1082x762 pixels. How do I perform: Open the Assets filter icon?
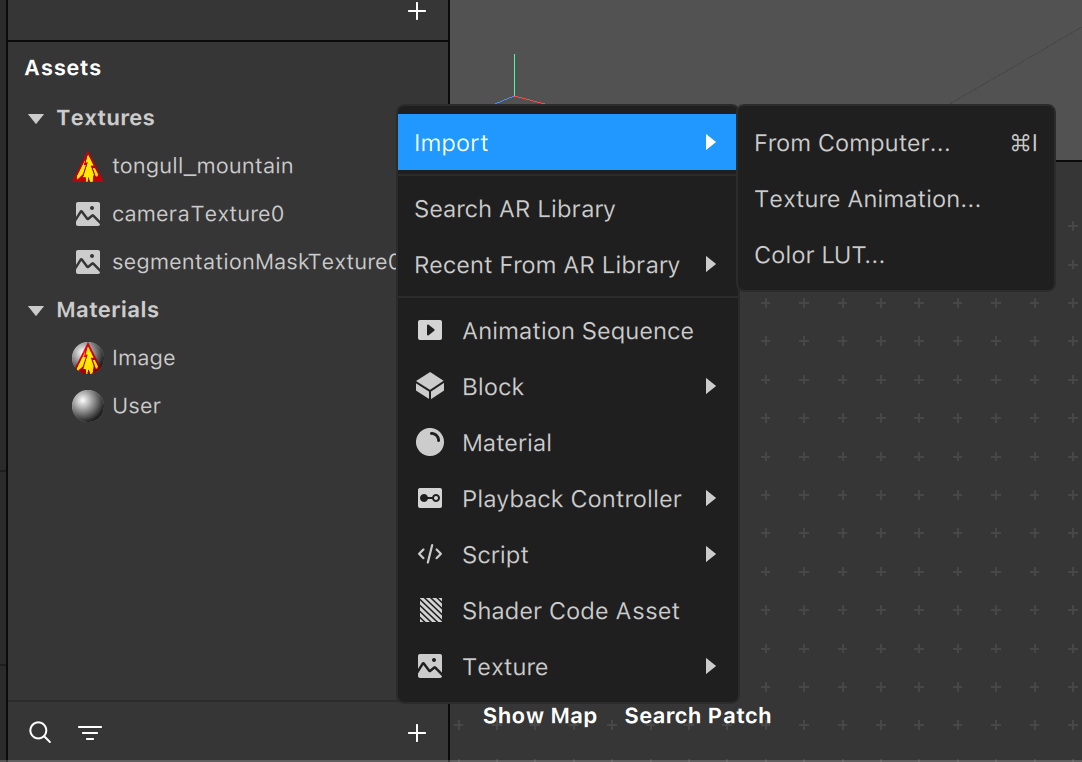tap(90, 734)
